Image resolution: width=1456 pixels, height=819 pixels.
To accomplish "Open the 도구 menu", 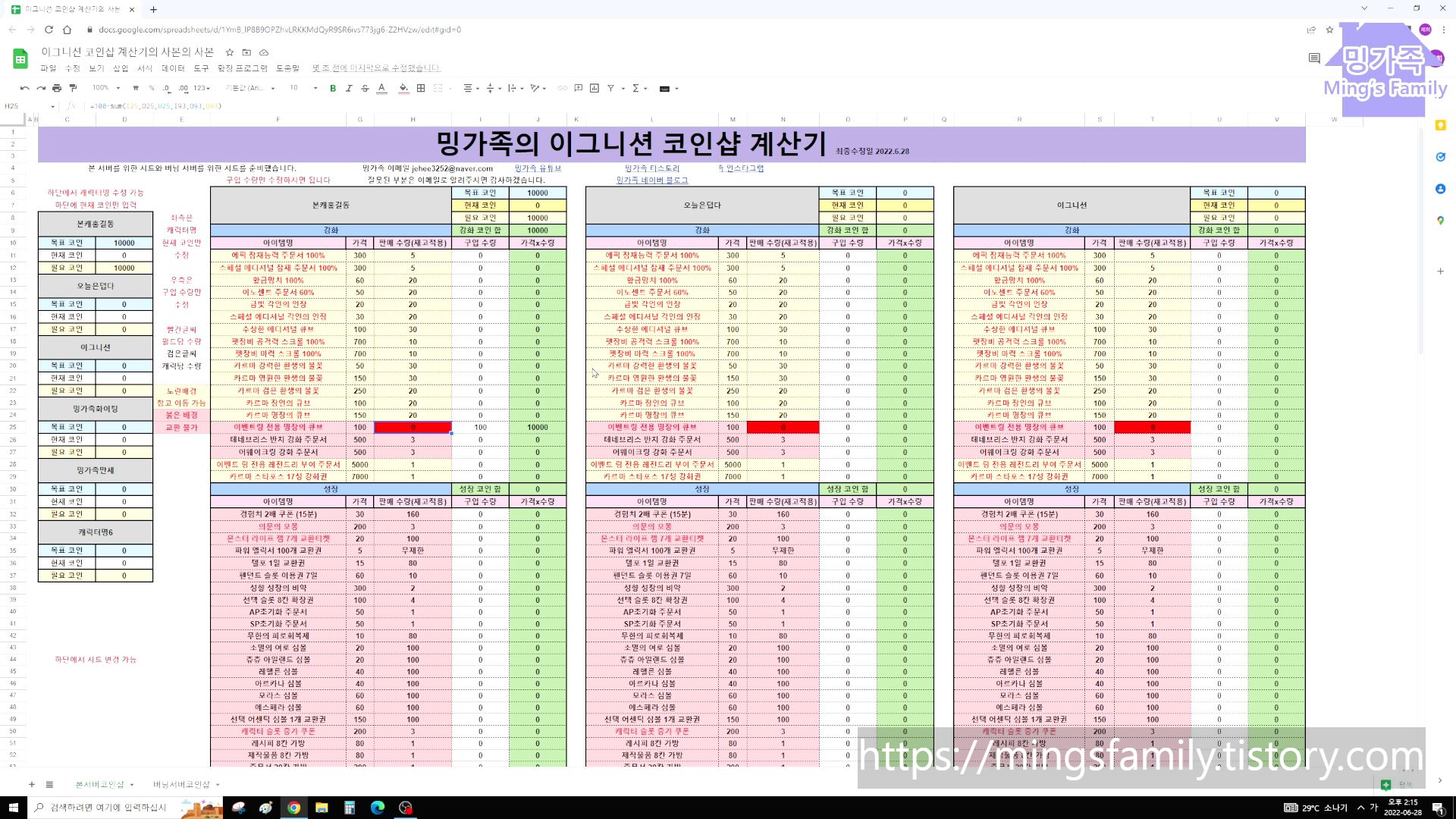I will (201, 68).
